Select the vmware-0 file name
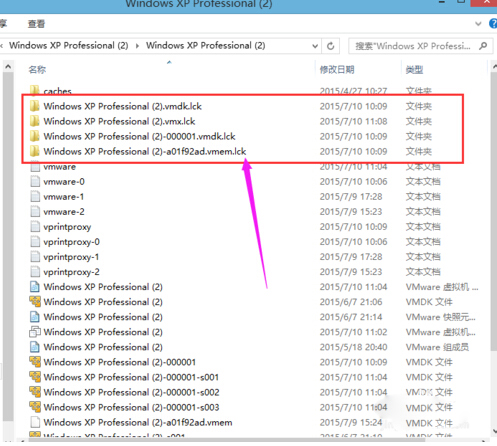The image size is (497, 446). pos(64,182)
